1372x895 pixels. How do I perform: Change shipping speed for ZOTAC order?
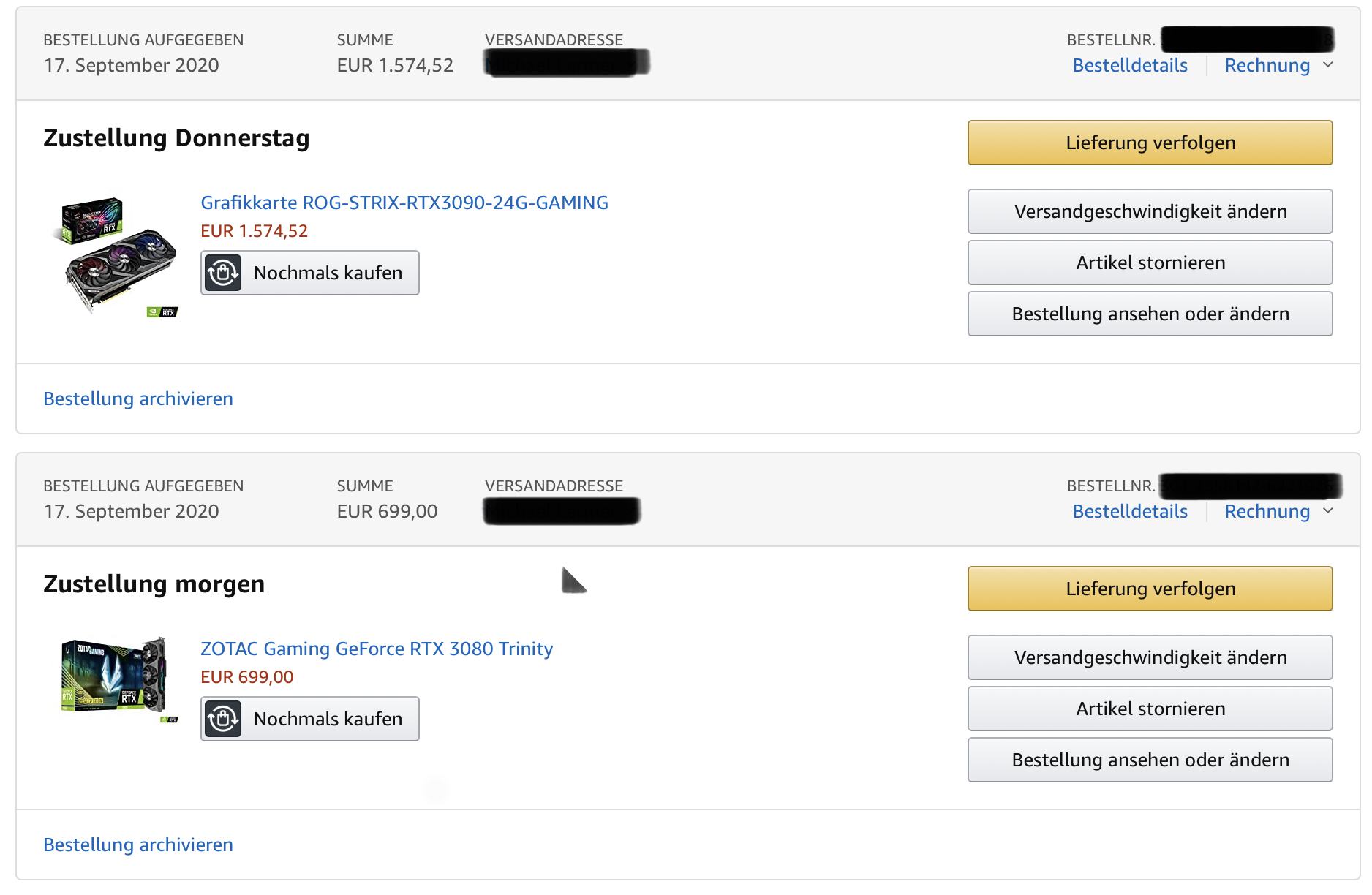click(x=1150, y=657)
